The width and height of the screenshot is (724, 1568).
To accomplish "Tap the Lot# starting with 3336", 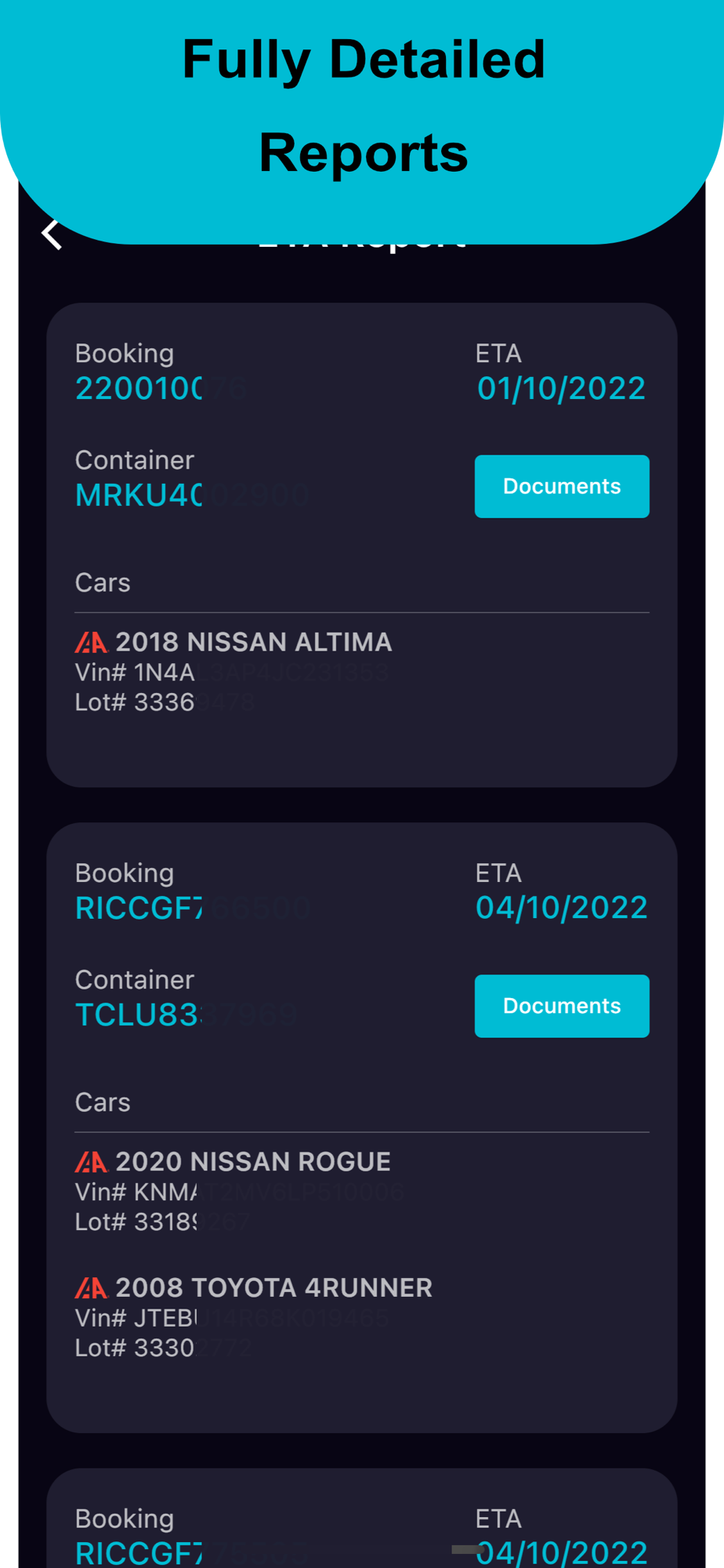I will [135, 702].
